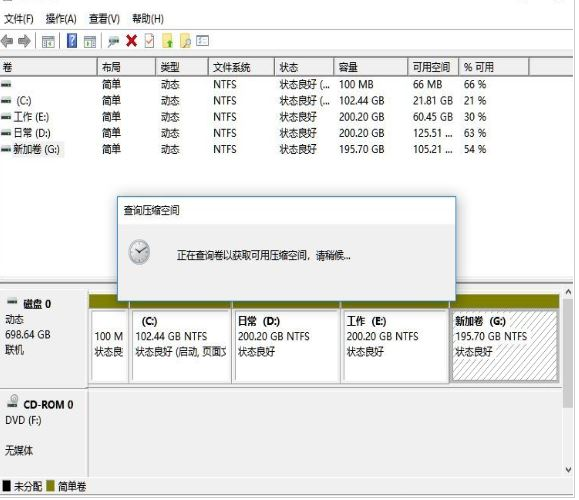579x500 pixels.
Task: Click the connect drive toolbar icon
Action: point(113,41)
